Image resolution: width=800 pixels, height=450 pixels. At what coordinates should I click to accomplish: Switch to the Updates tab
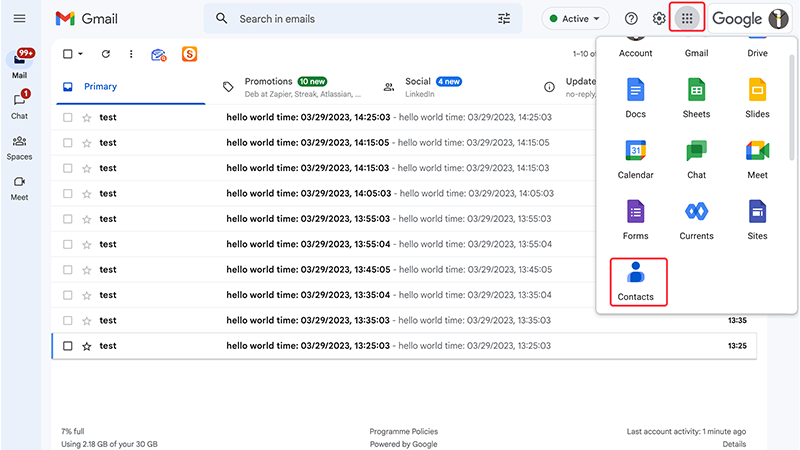tap(569, 87)
